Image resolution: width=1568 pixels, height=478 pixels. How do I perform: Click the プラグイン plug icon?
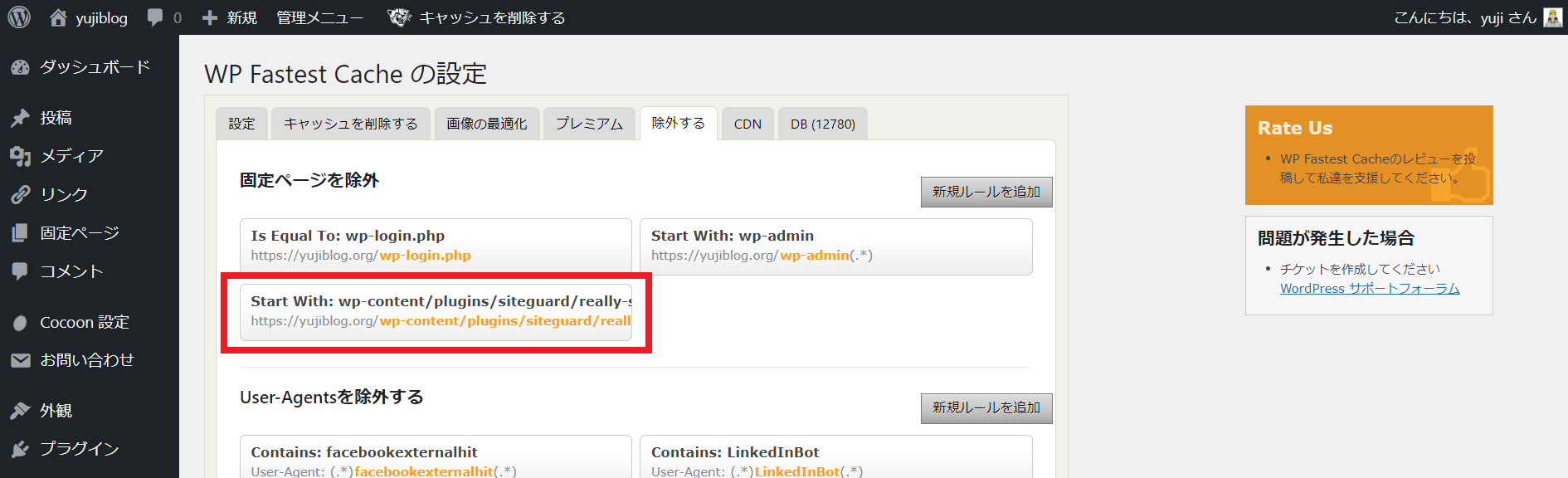[x=20, y=449]
